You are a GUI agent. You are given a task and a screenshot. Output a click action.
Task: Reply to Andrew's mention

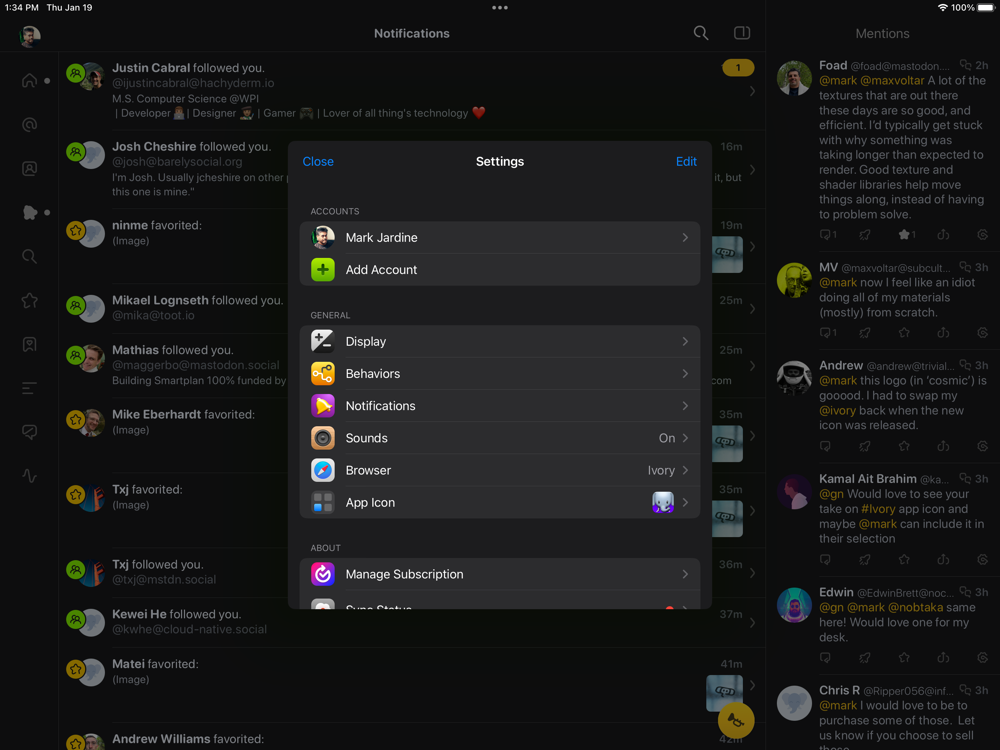[825, 446]
